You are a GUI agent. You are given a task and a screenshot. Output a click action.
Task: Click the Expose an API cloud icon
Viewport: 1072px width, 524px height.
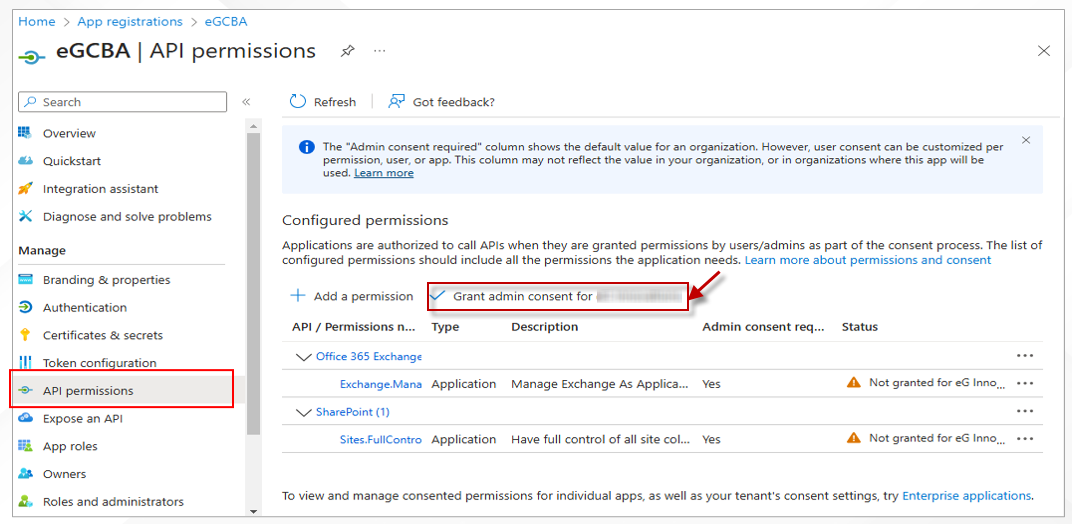click(25, 418)
